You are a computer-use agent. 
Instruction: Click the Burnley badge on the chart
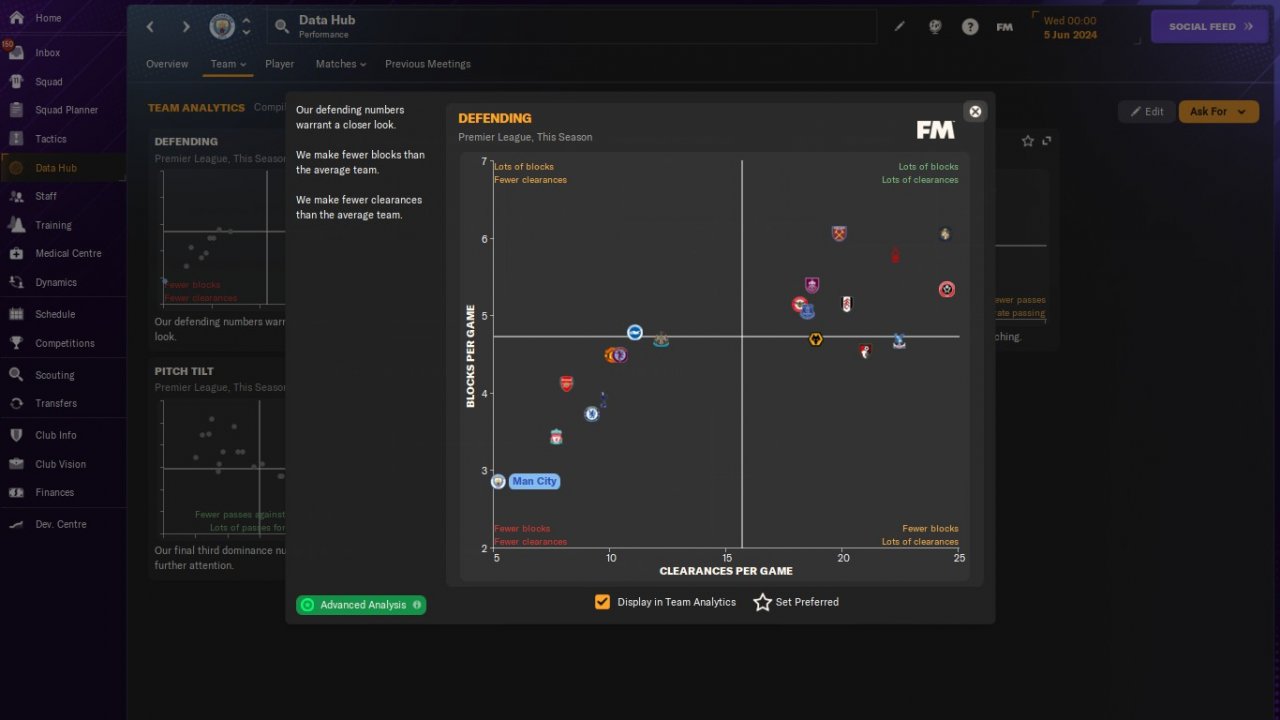pyautogui.click(x=812, y=286)
